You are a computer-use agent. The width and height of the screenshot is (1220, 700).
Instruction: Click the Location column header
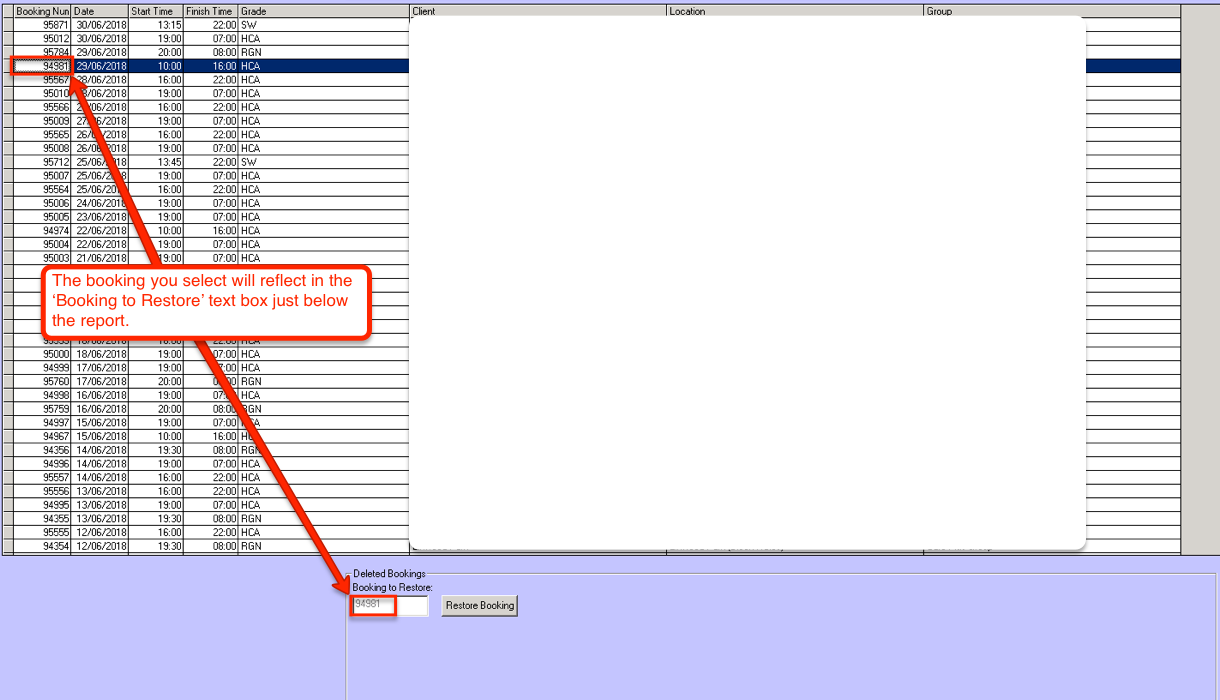coord(794,11)
